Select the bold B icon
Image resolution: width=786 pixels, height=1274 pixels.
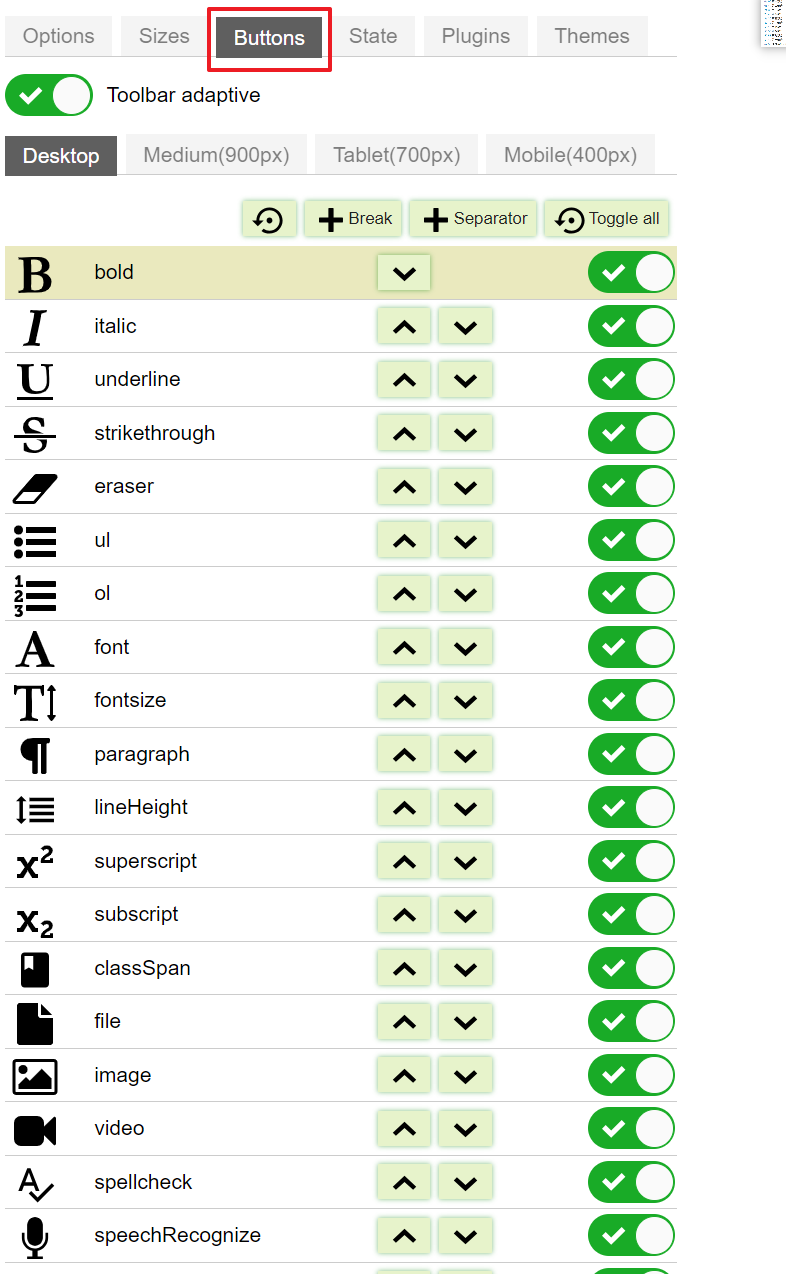[33, 271]
